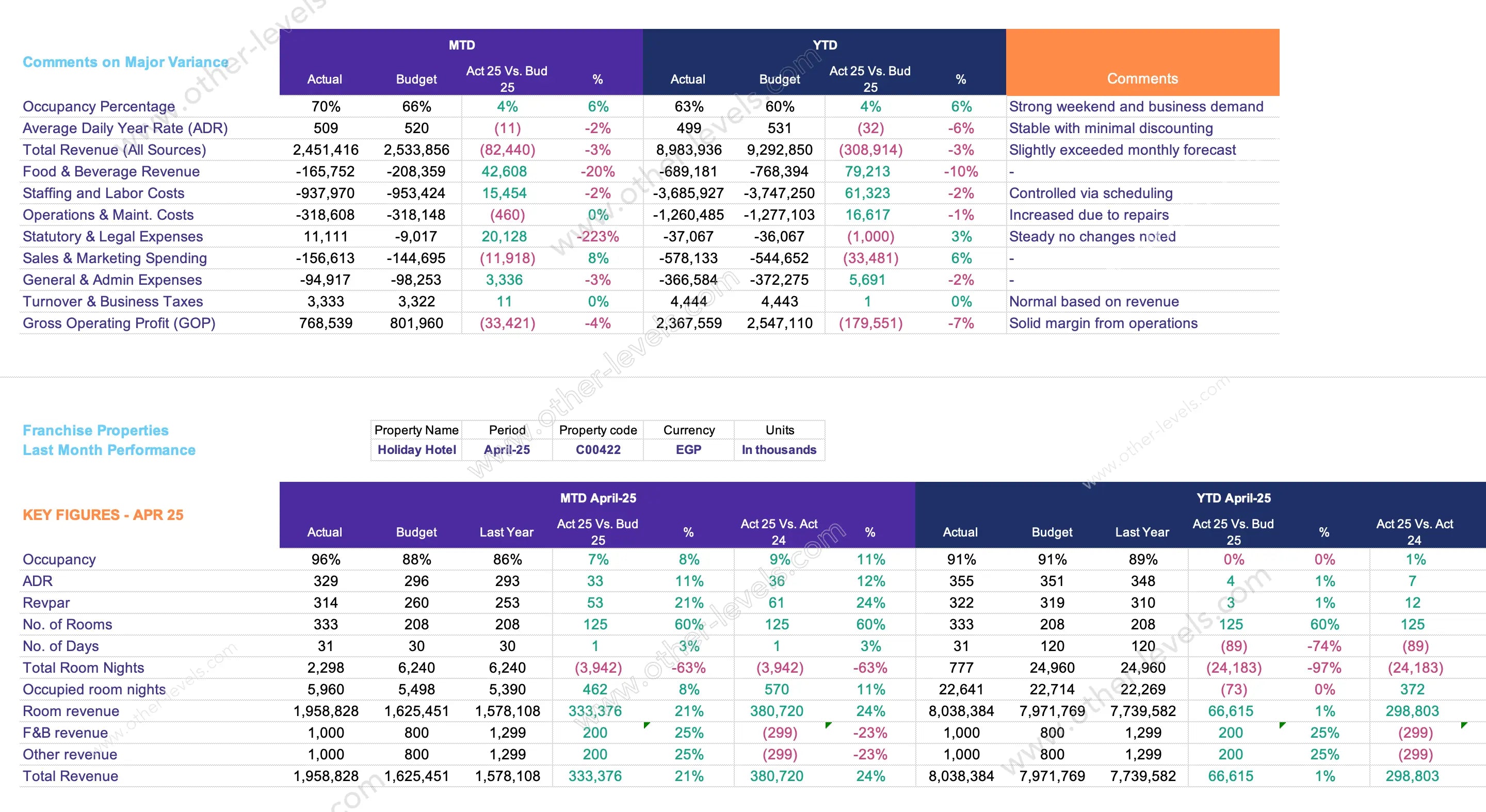Viewport: 1486px width, 812px height.
Task: Select the 'In thousands' units cell
Action: 779,450
